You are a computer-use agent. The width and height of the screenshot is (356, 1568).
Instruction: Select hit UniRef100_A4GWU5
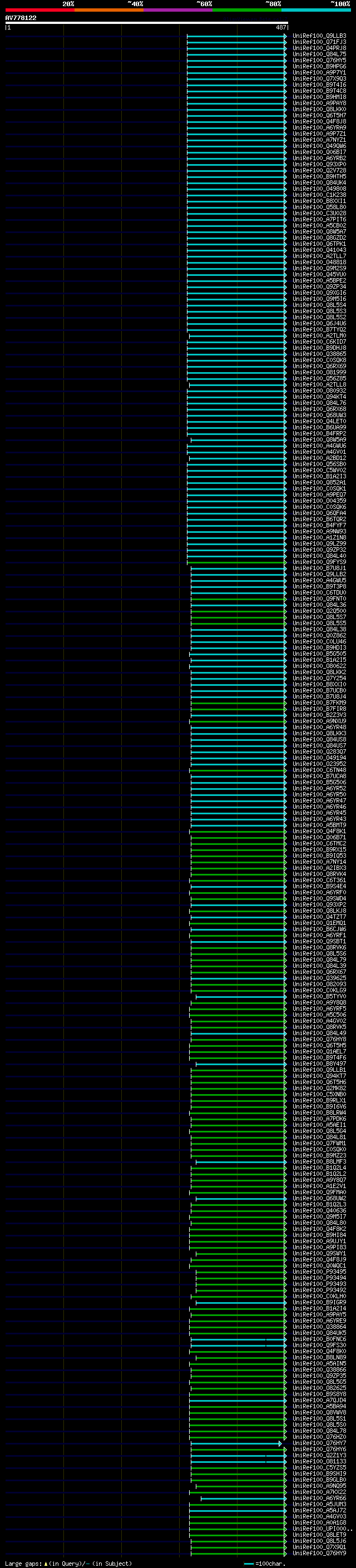(319, 580)
